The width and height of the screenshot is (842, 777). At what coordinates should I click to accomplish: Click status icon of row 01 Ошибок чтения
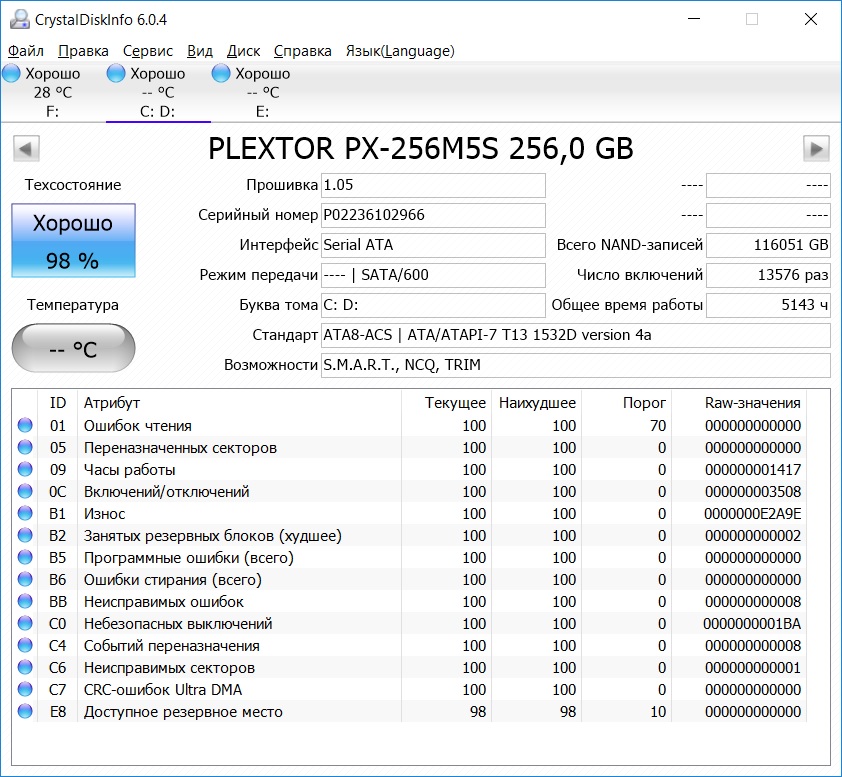[25, 425]
